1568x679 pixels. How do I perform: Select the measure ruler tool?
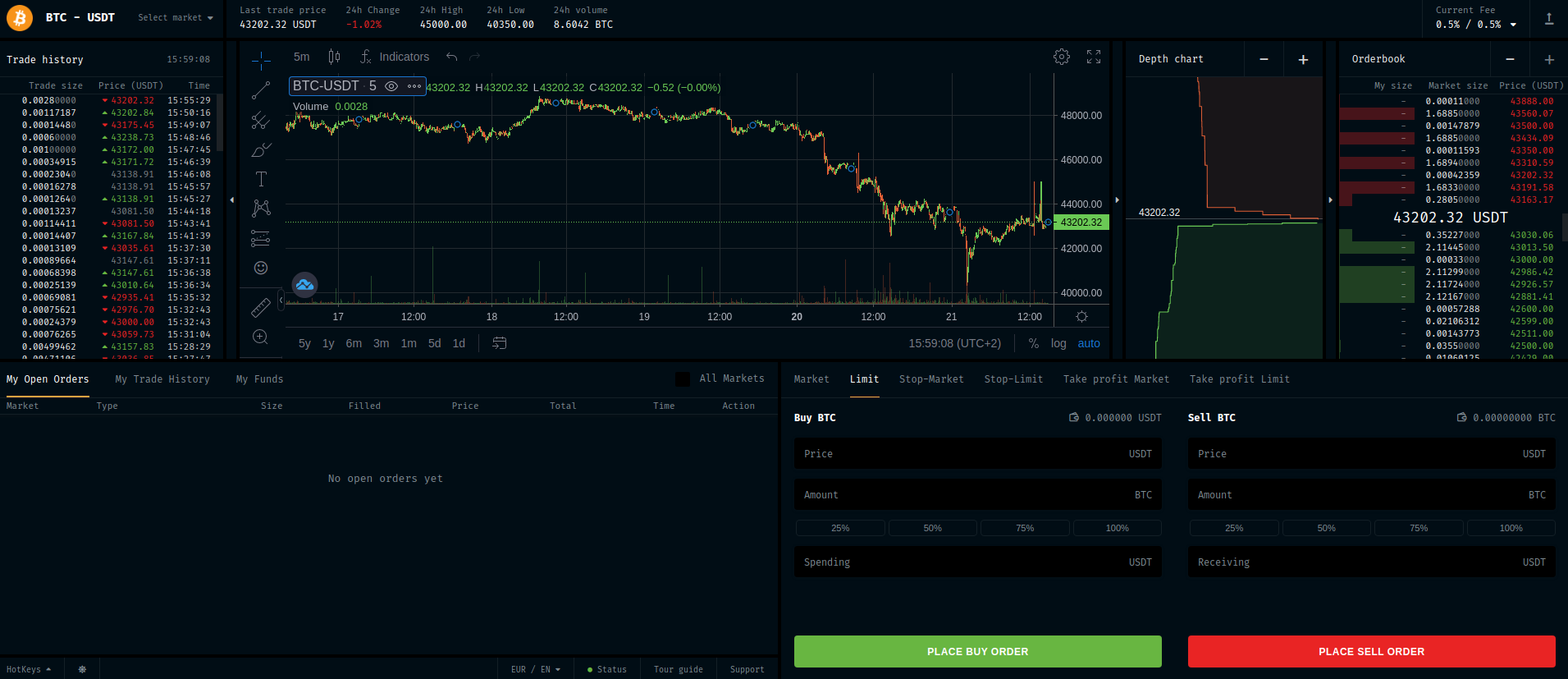[x=261, y=308]
